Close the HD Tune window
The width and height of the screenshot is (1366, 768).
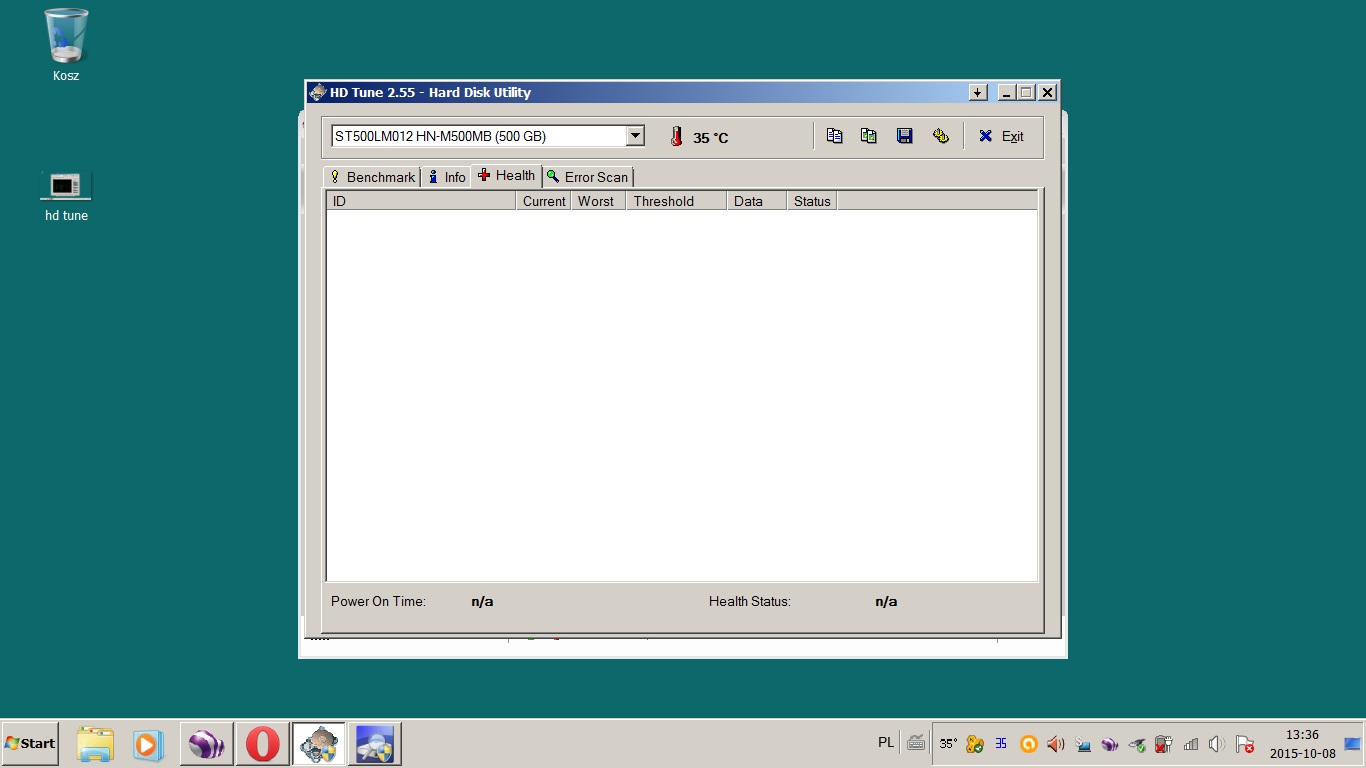pyautogui.click(x=1047, y=92)
